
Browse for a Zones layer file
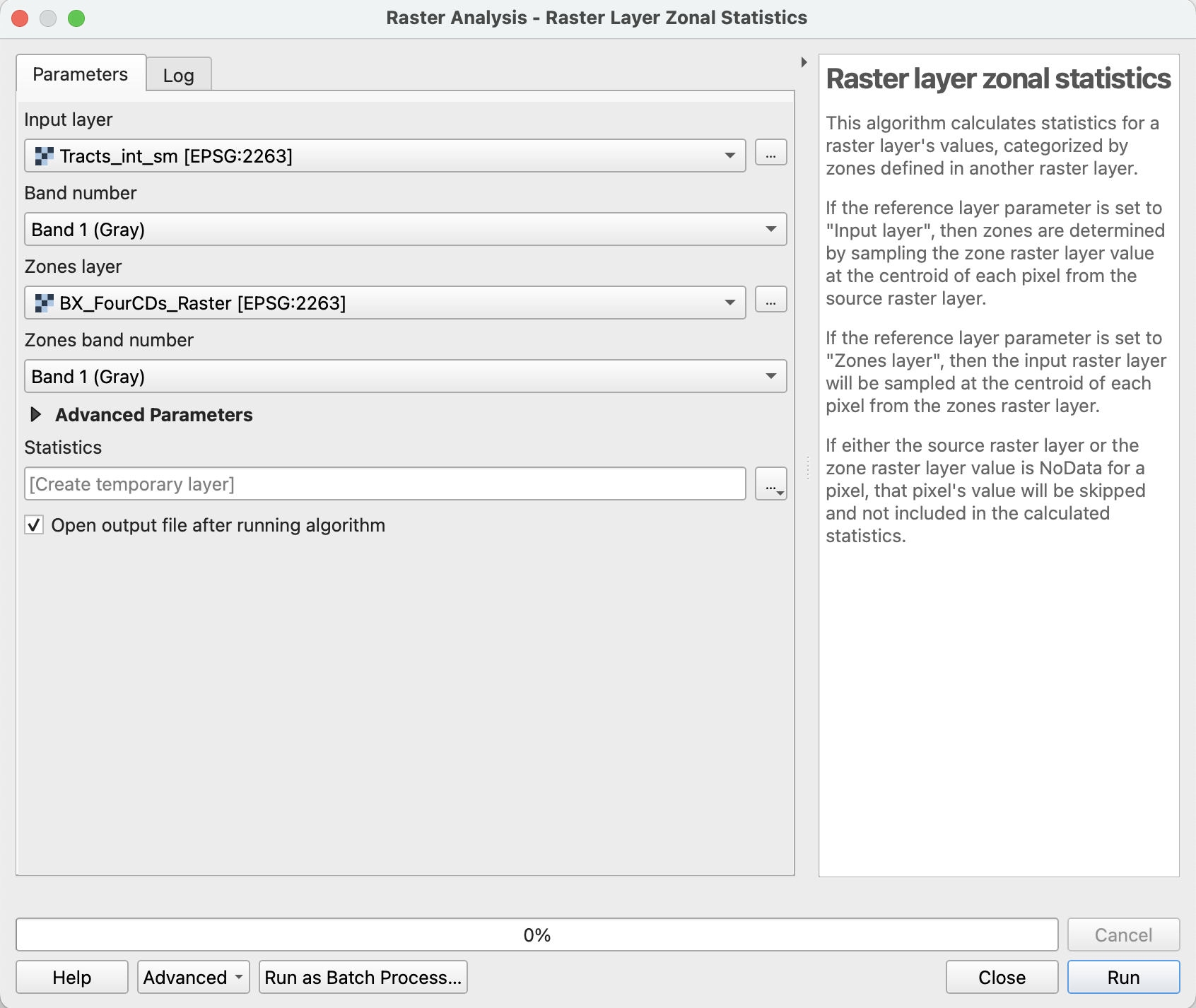click(770, 300)
